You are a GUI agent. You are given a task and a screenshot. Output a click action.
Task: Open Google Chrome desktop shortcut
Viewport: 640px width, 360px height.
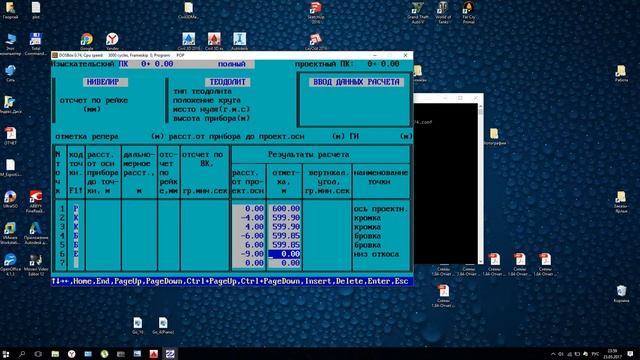[x=87, y=40]
